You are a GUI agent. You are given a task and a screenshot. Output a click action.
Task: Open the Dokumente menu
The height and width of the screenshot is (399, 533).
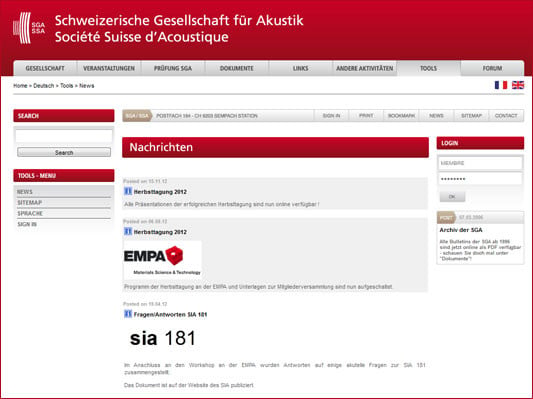click(237, 68)
